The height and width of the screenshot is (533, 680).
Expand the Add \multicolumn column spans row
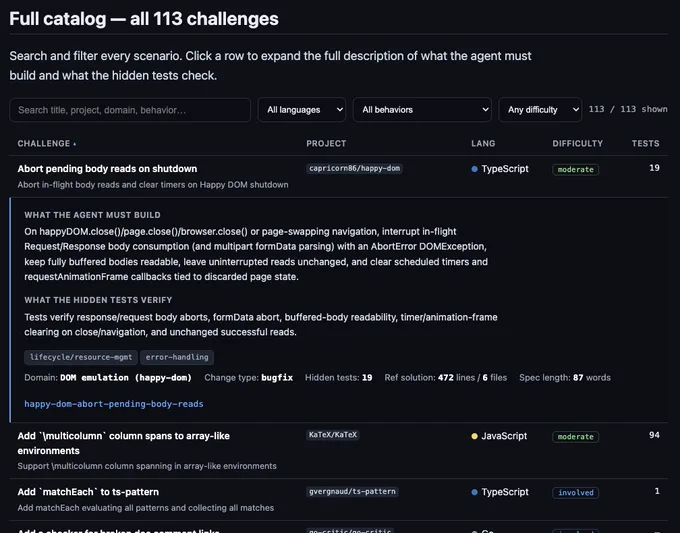pyautogui.click(x=338, y=451)
